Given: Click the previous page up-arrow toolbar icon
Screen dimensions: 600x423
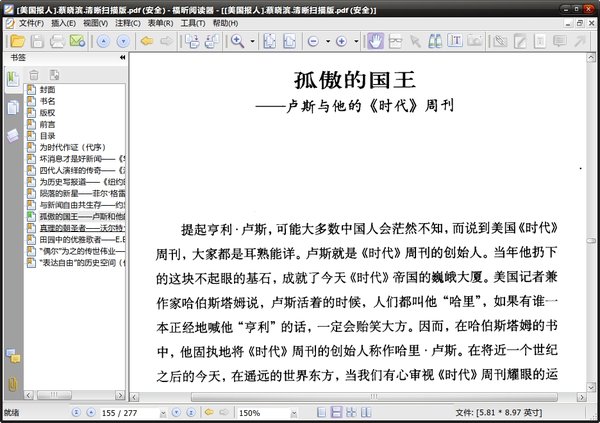Looking at the screenshot, I should pos(103,41).
